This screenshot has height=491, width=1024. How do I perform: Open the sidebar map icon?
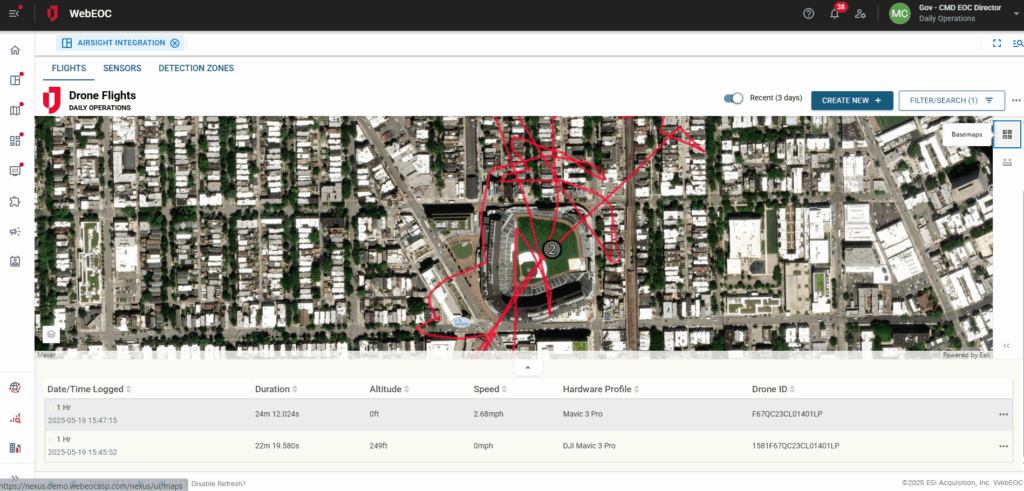tap(15, 110)
